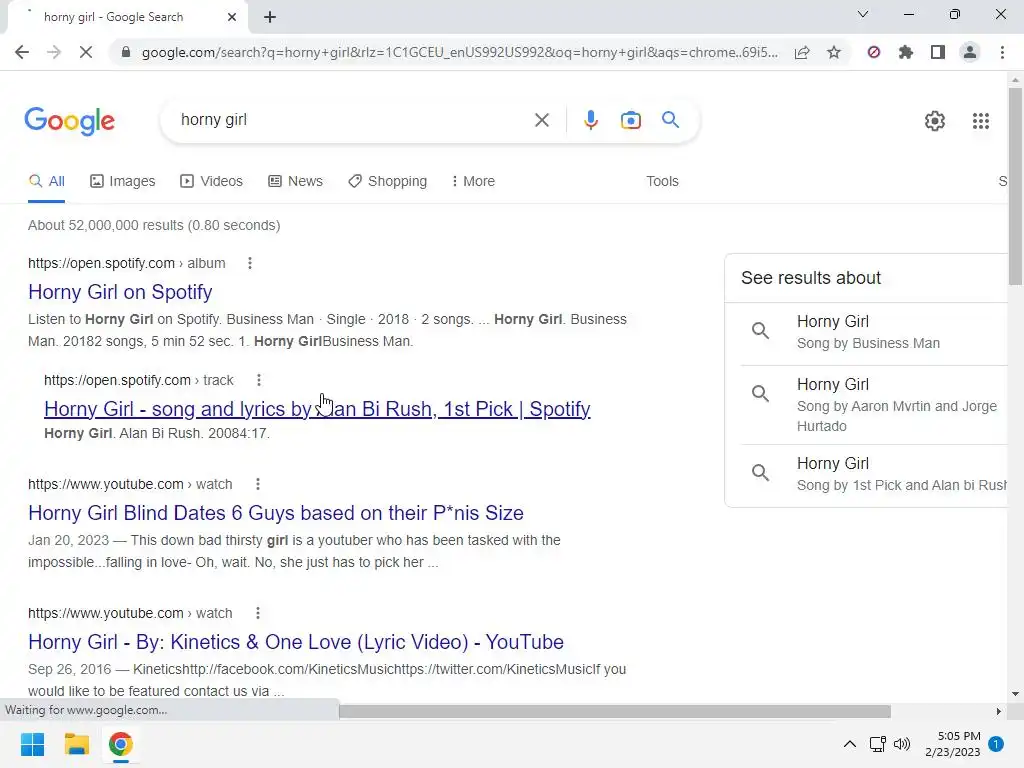
Task: Start a search by voice
Action: click(590, 120)
